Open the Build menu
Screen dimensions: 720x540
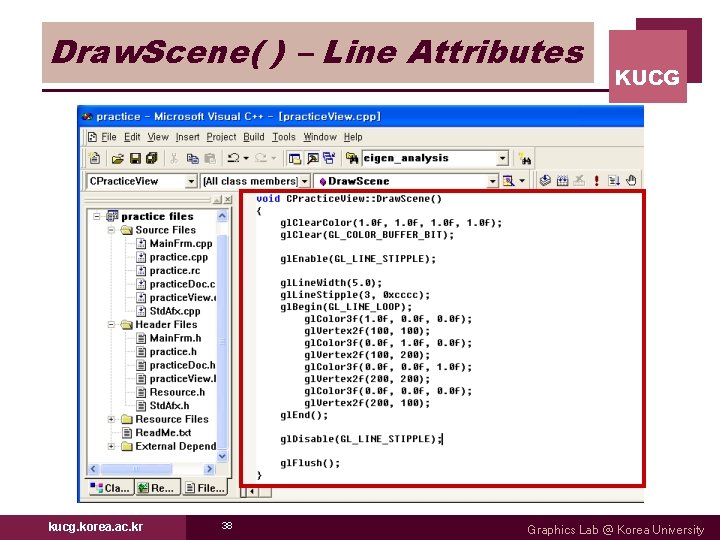253,137
